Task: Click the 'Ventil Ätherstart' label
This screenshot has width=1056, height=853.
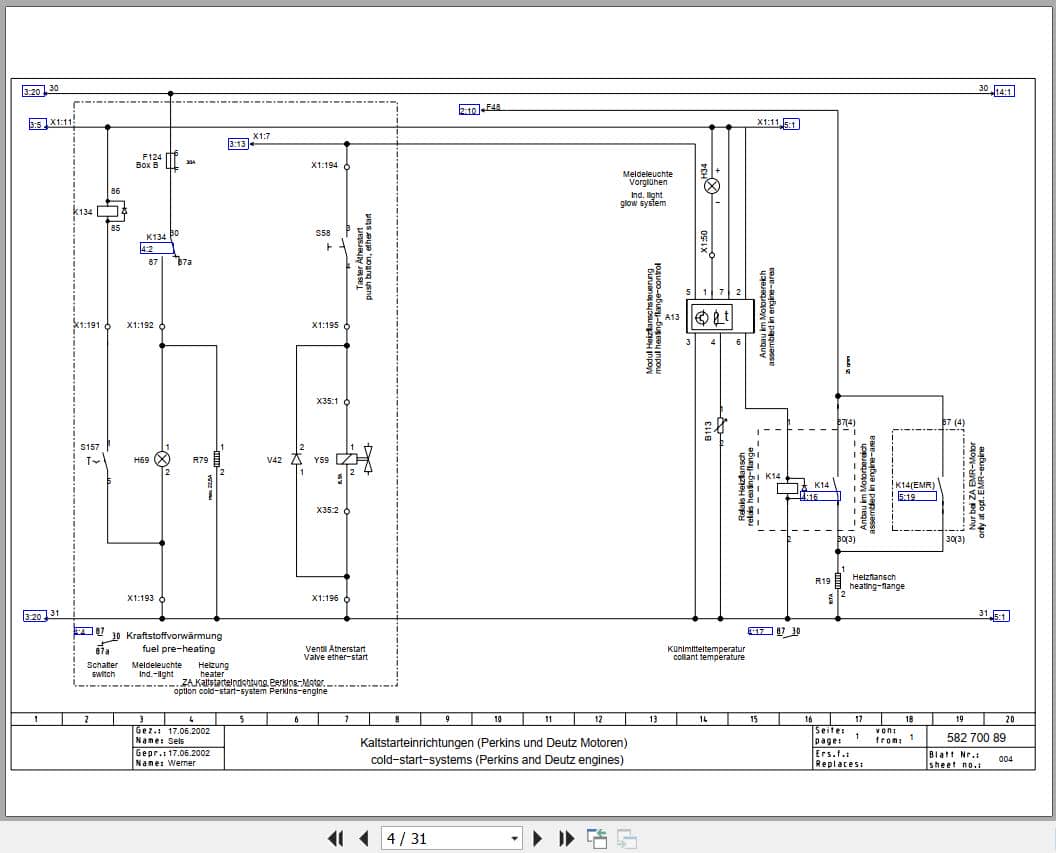Action: (335, 649)
